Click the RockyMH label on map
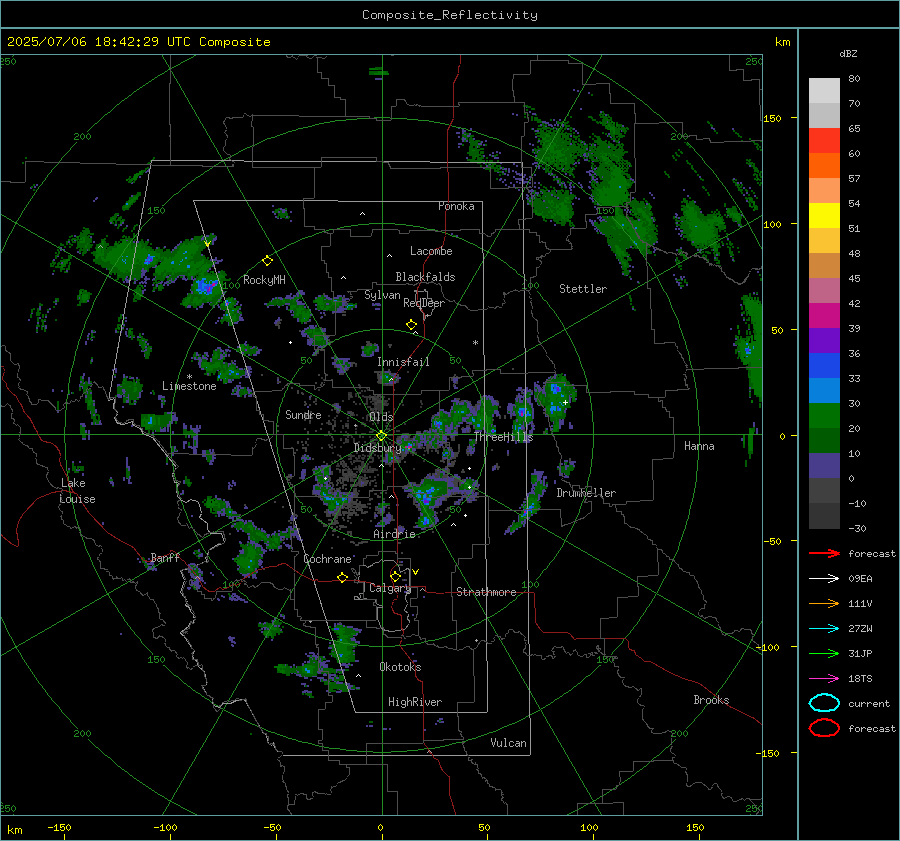This screenshot has width=900, height=841. coord(264,280)
